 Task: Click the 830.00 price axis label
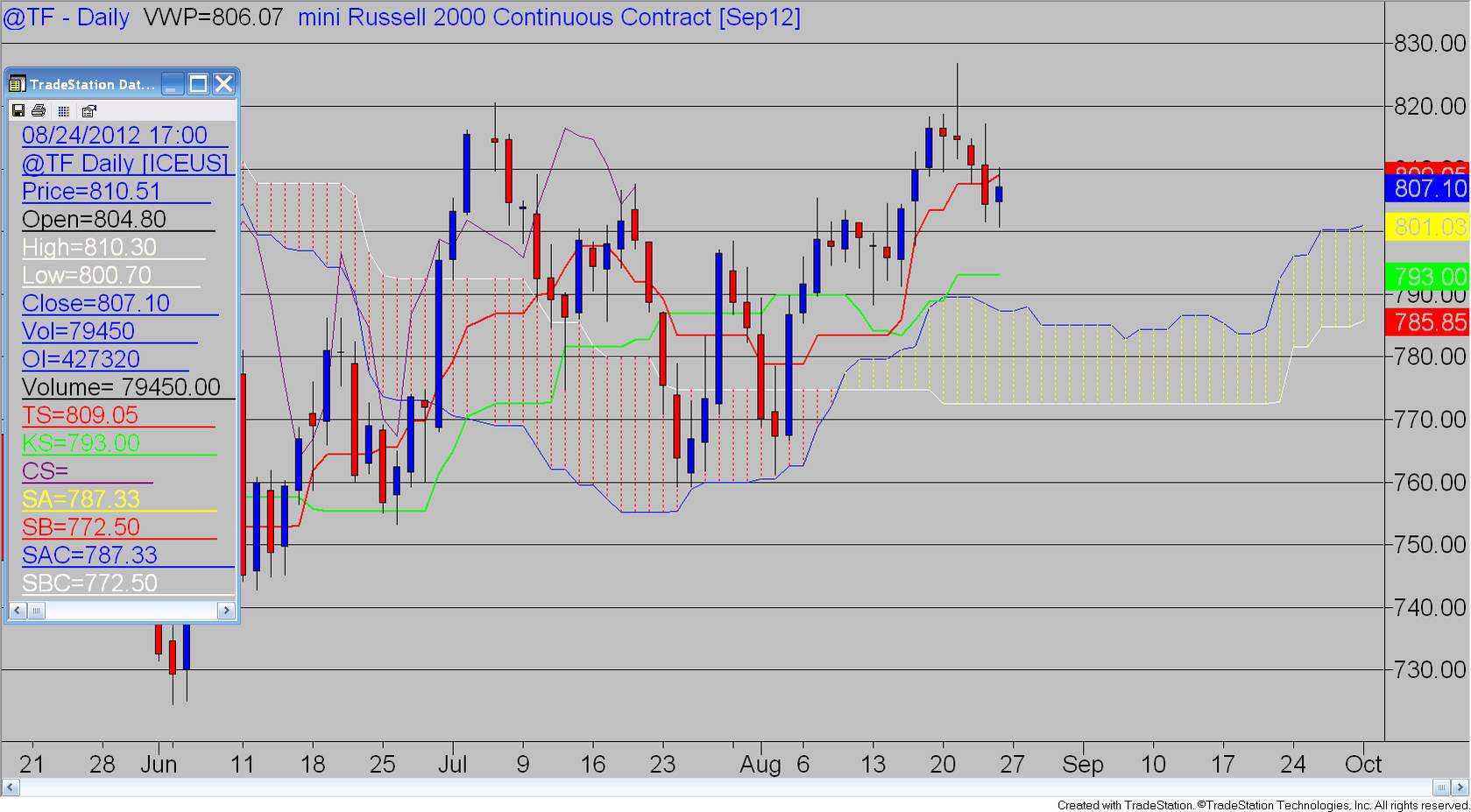[x=1430, y=43]
